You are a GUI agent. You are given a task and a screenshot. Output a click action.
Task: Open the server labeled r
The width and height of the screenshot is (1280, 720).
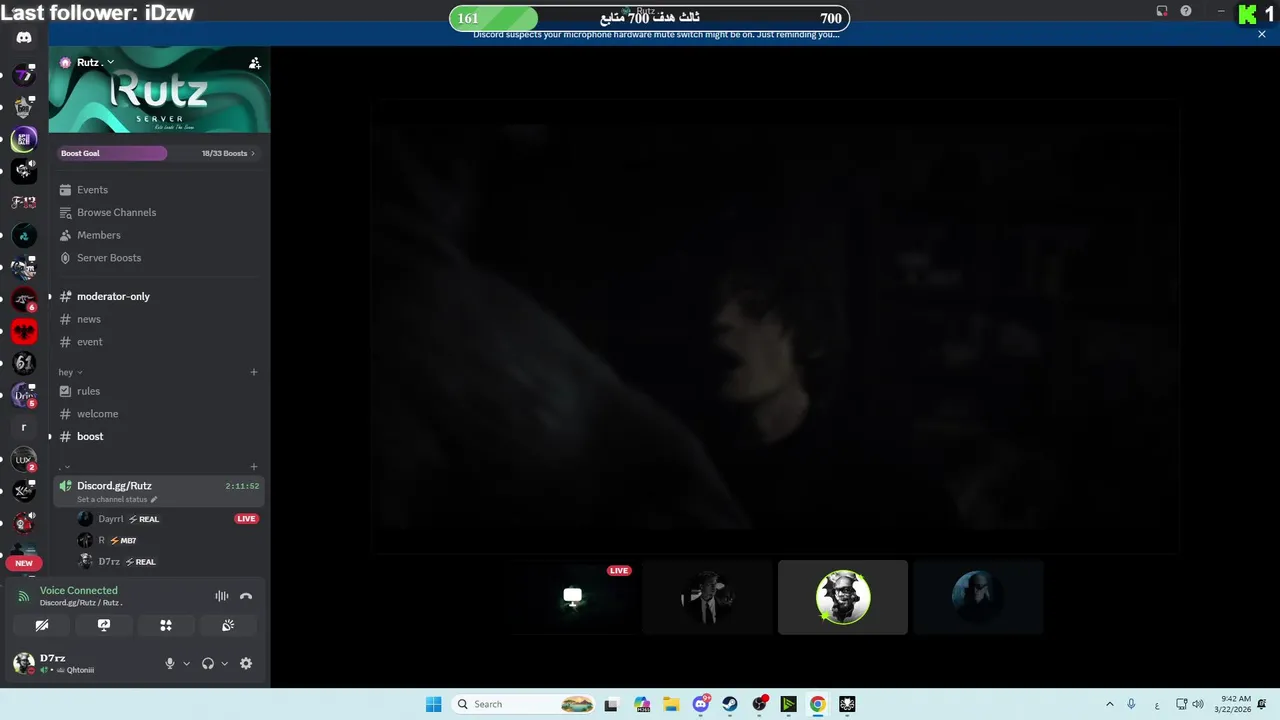click(24, 427)
